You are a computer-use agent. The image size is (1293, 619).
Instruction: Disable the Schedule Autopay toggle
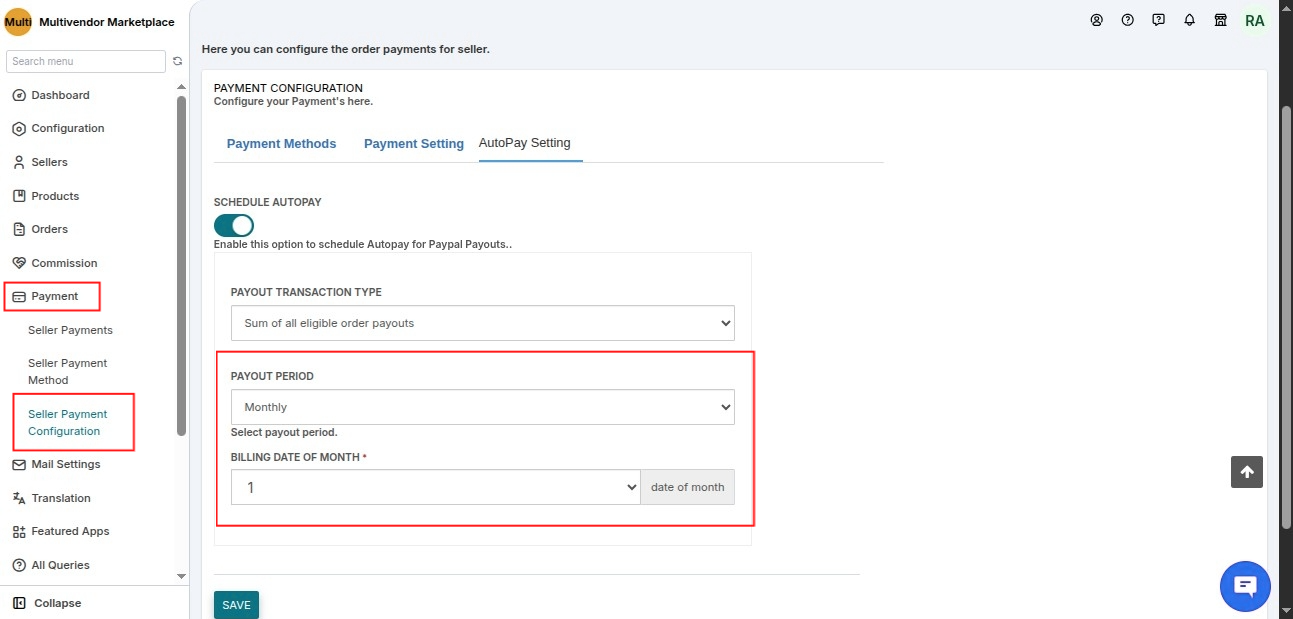tap(234, 225)
